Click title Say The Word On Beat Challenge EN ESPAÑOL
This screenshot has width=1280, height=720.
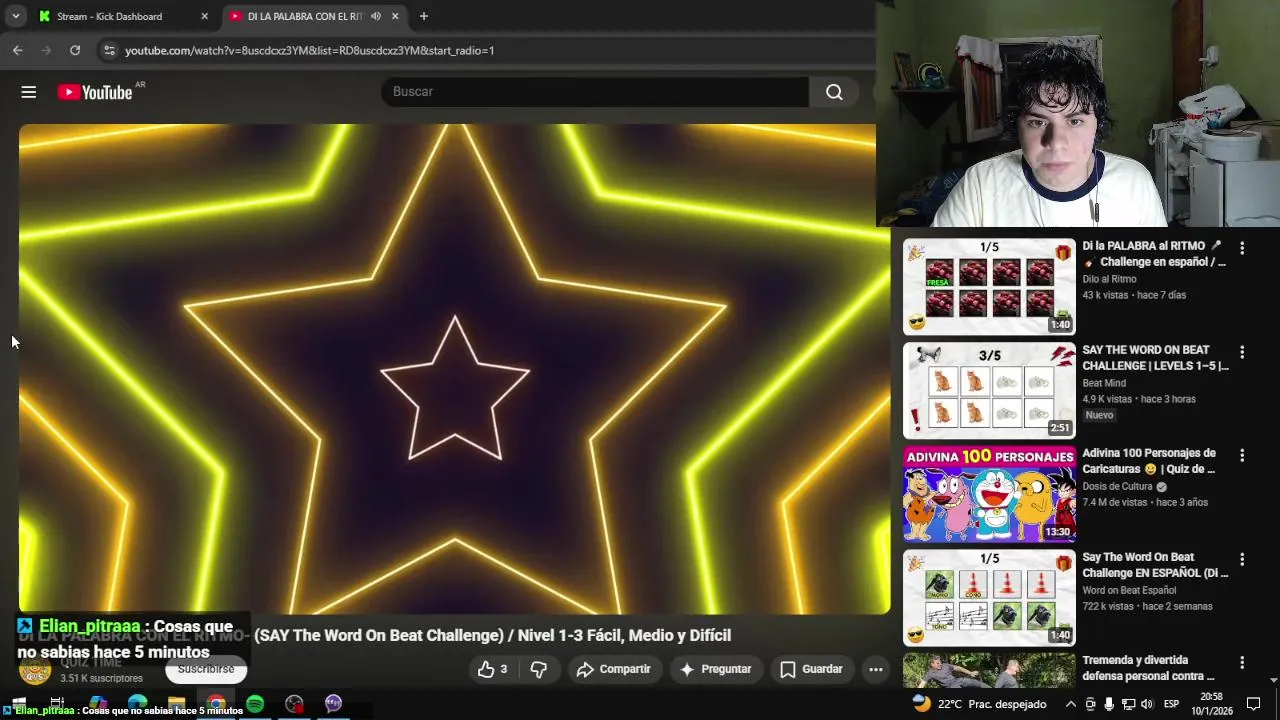(1155, 565)
